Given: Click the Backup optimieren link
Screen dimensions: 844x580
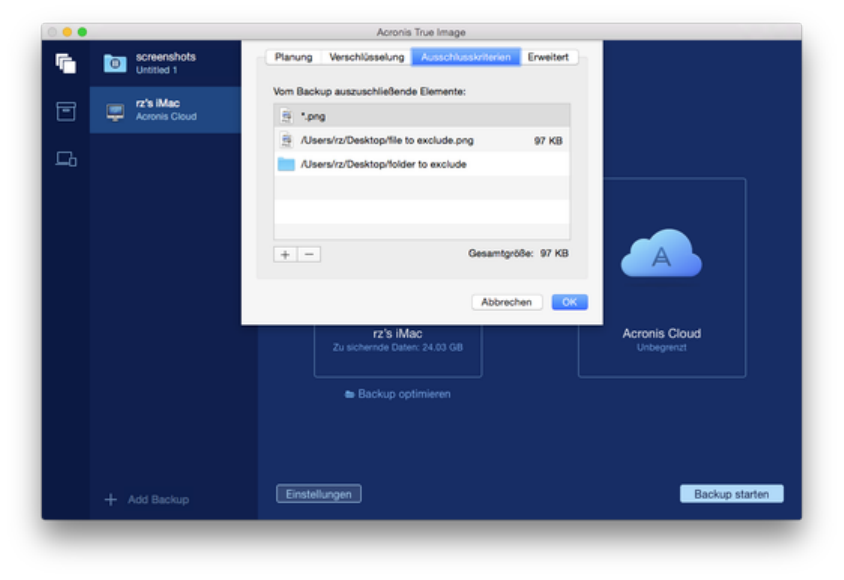Looking at the screenshot, I should tap(398, 394).
